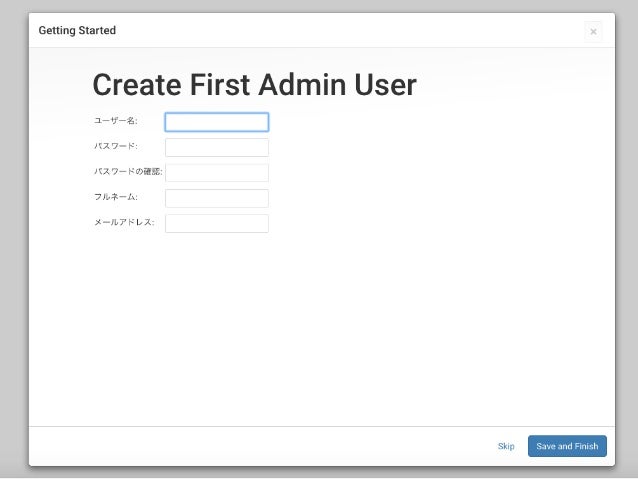
Task: Click the Getting Started dialog title
Action: tap(77, 31)
